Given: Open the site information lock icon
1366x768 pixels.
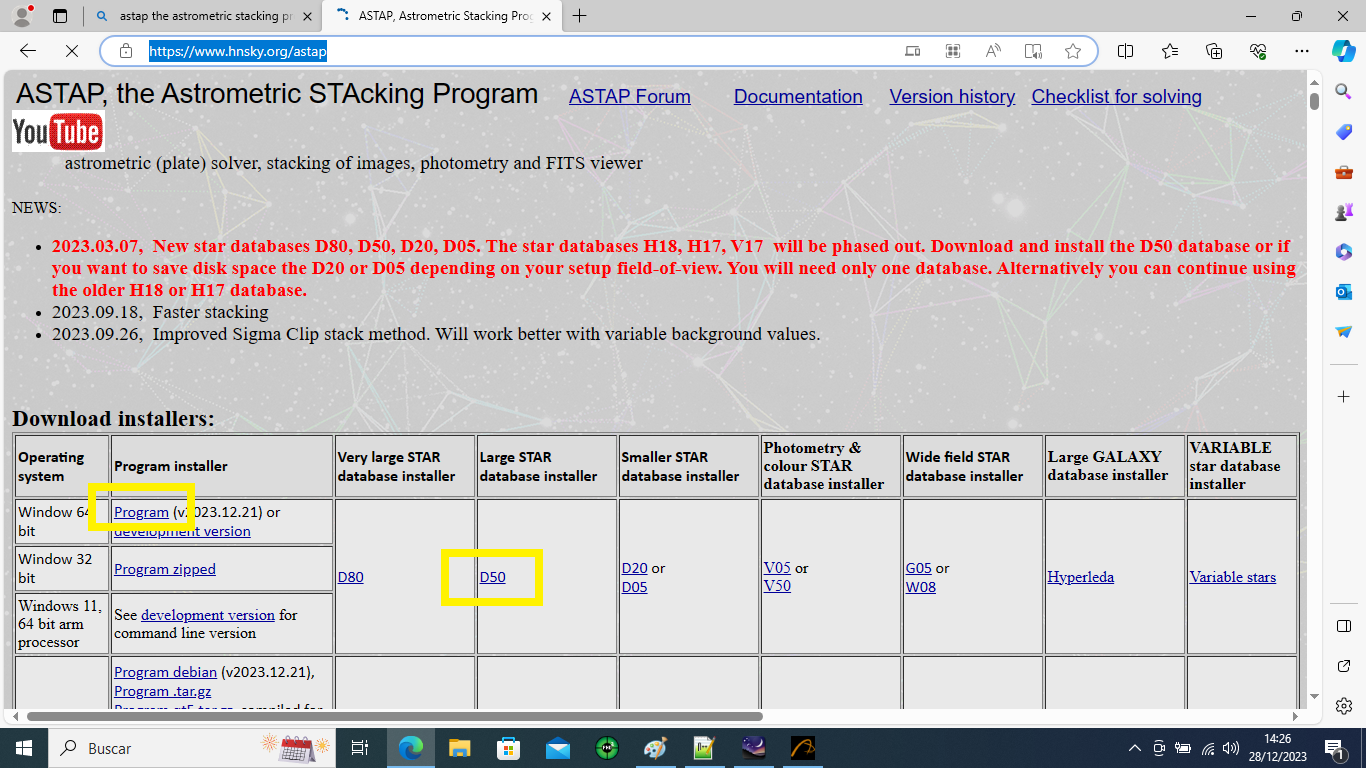Looking at the screenshot, I should [126, 51].
